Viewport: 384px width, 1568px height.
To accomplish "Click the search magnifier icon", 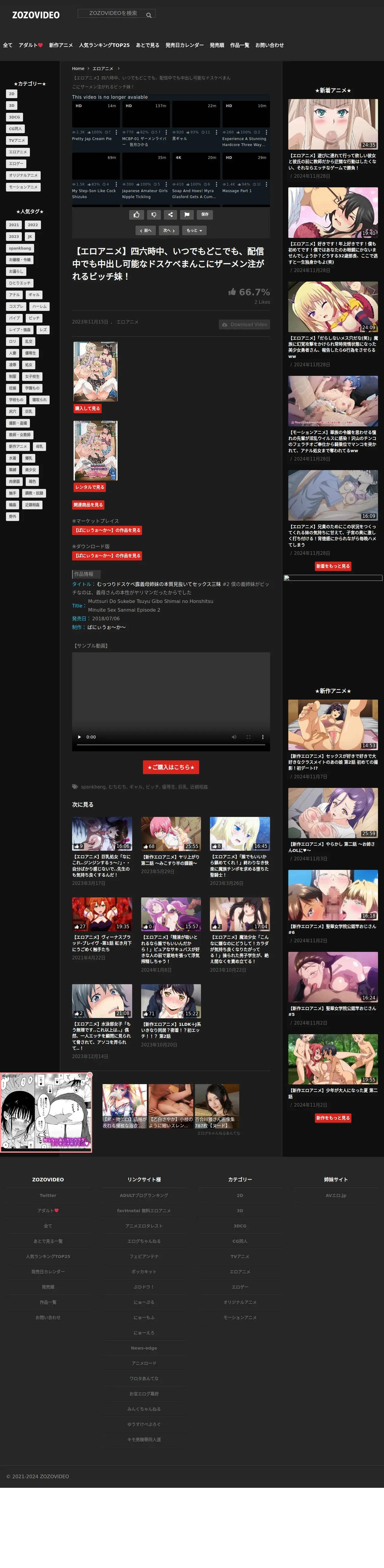I will (149, 15).
